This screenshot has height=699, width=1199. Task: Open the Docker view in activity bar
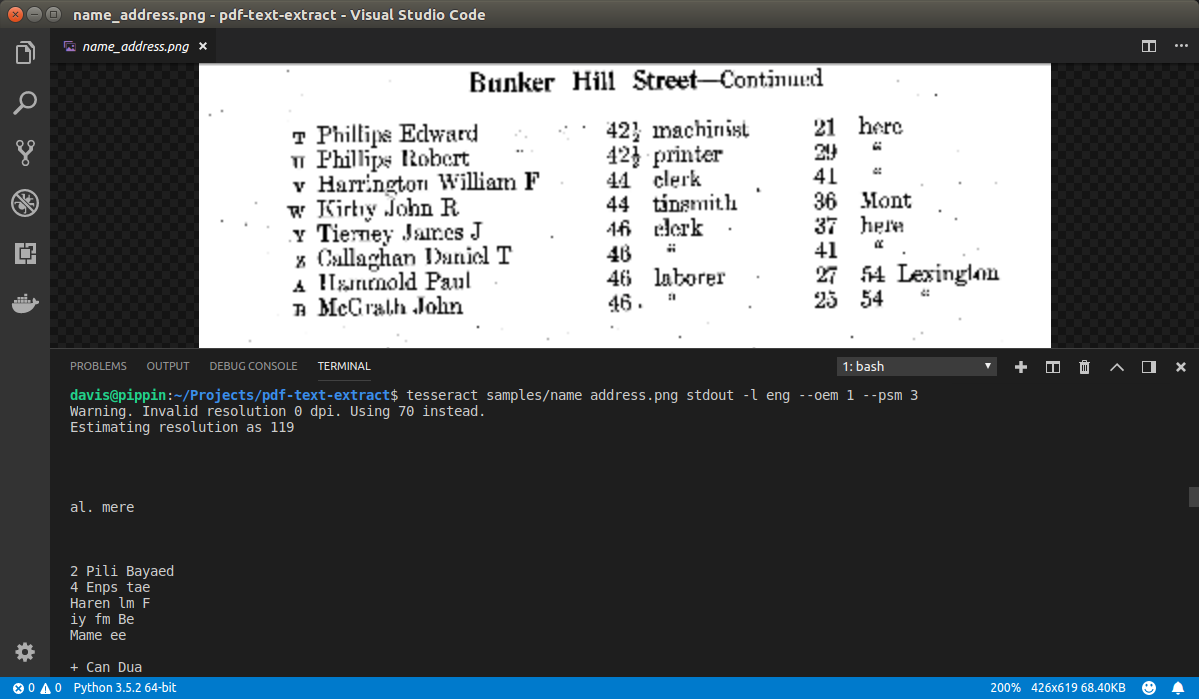point(25,304)
